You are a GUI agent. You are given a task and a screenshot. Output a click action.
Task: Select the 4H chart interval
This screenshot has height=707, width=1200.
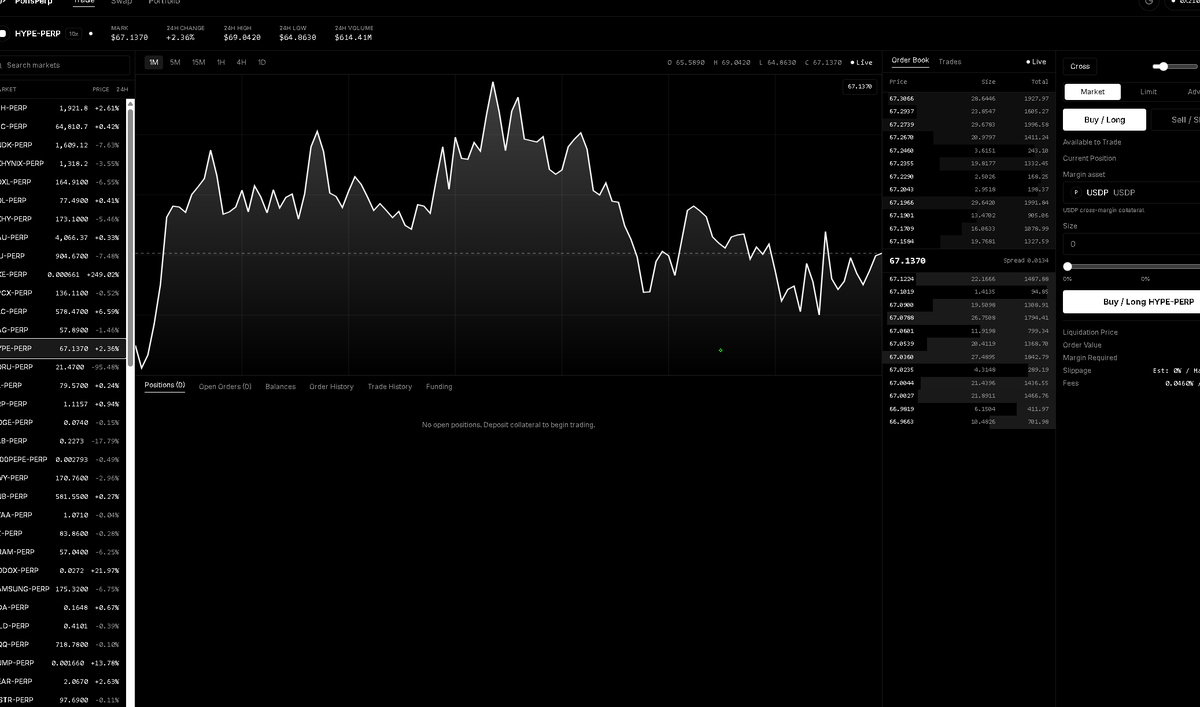click(241, 62)
